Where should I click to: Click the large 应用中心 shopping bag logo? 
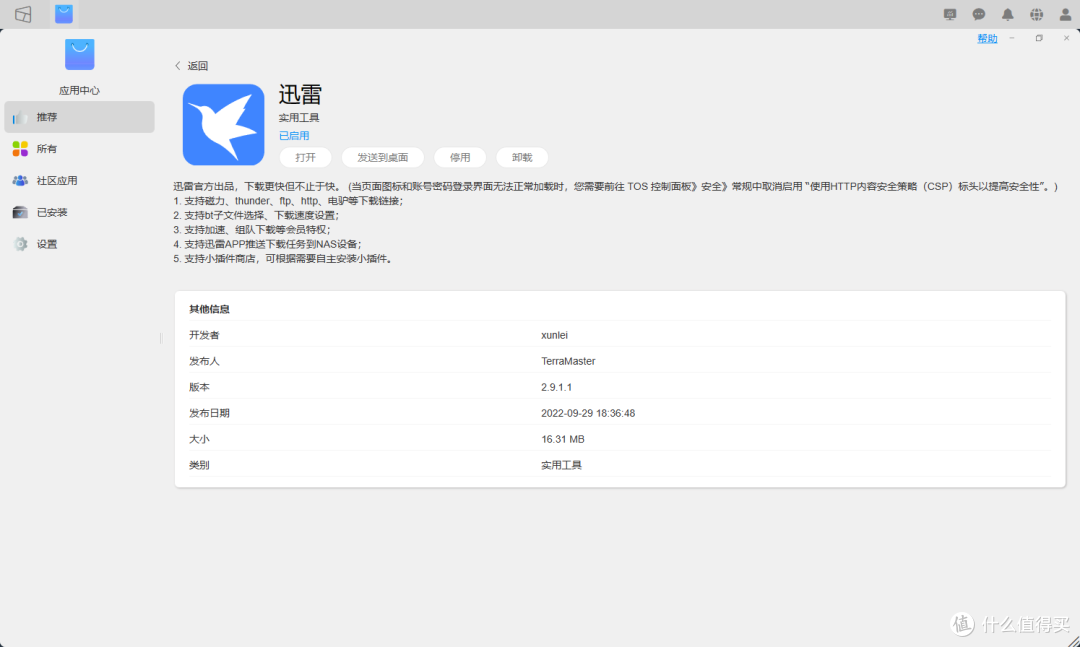pos(79,54)
